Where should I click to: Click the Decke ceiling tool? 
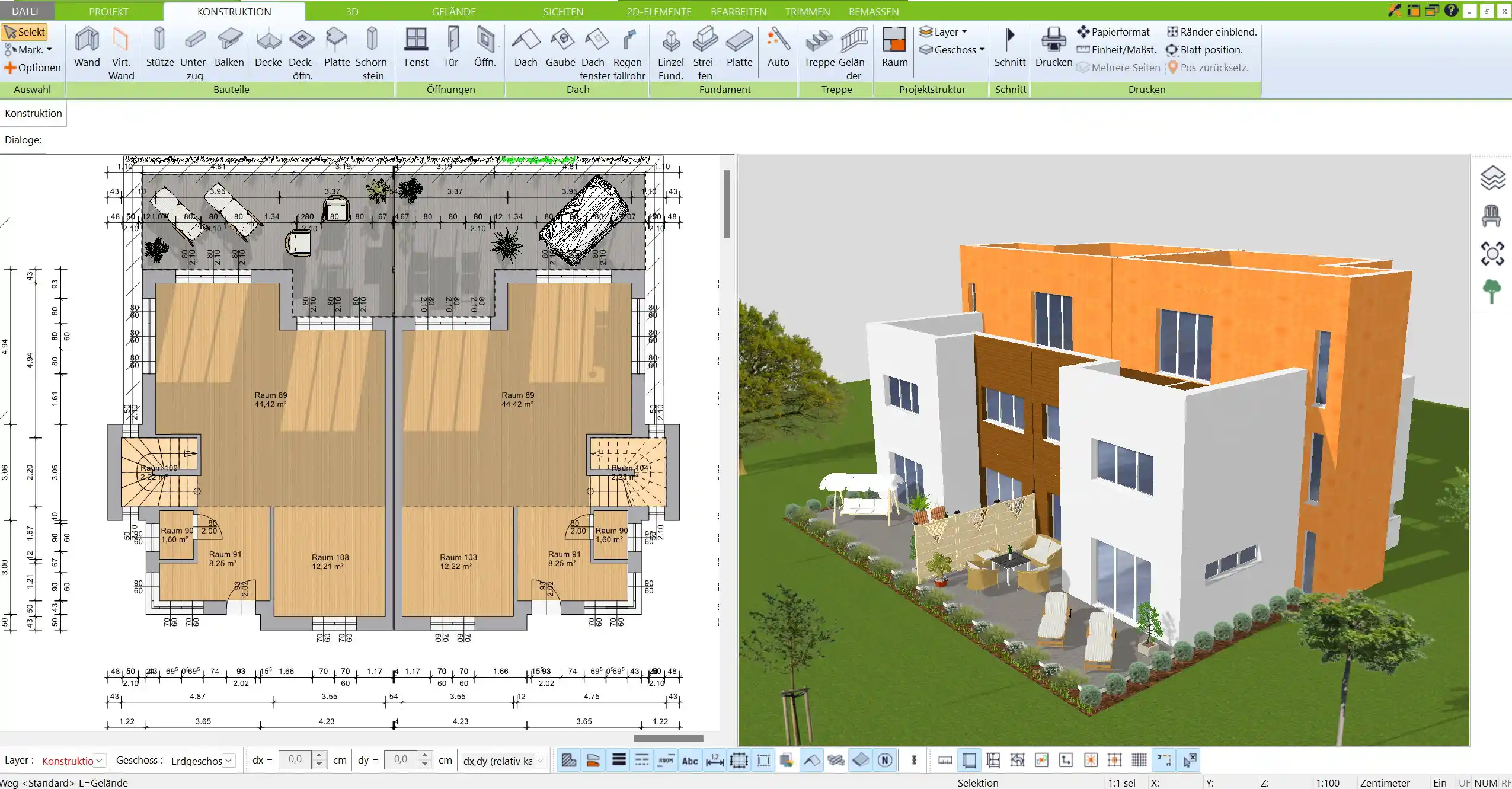[268, 47]
